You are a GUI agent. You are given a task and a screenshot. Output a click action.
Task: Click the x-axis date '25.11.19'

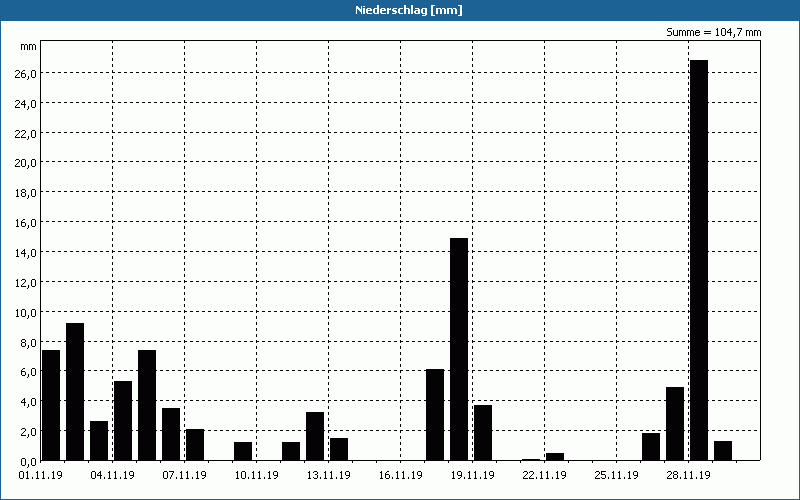tap(616, 476)
